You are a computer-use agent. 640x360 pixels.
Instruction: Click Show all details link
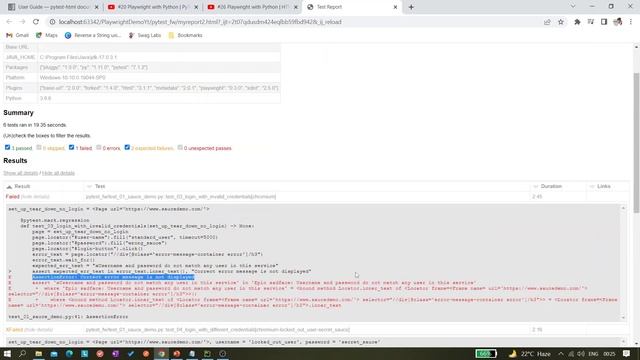(20, 173)
